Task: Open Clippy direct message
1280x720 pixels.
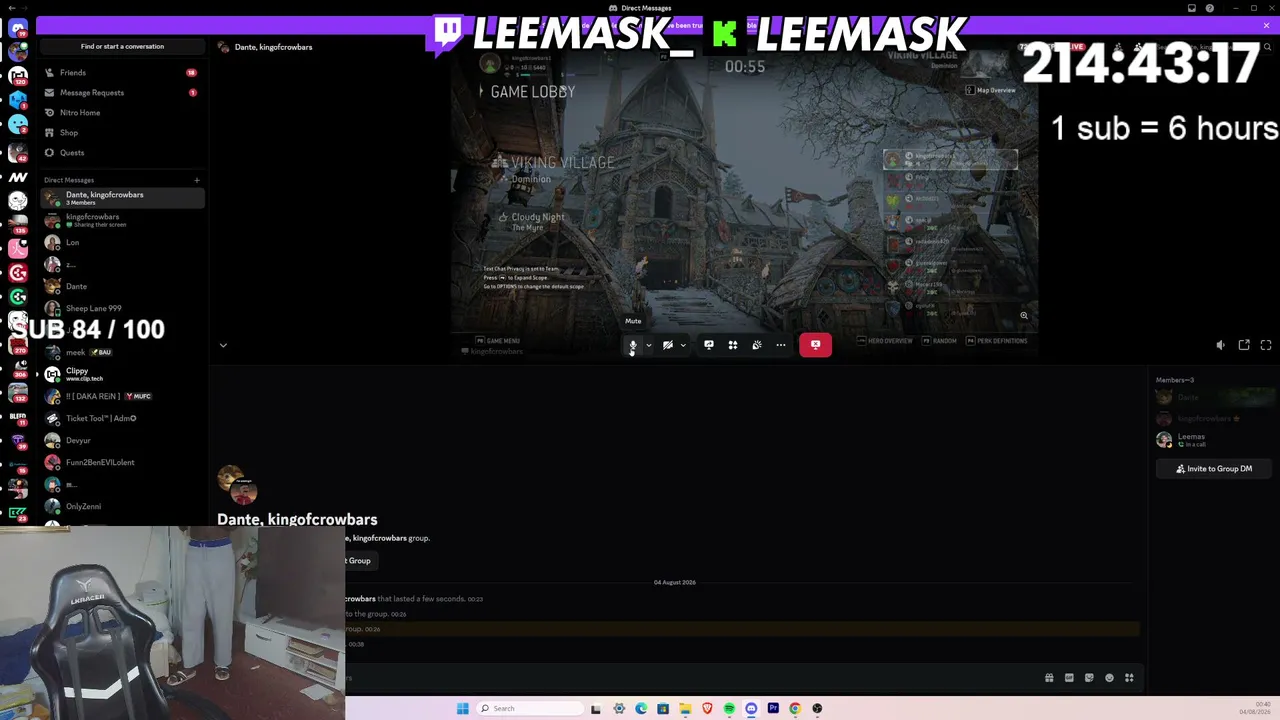Action: [x=122, y=374]
